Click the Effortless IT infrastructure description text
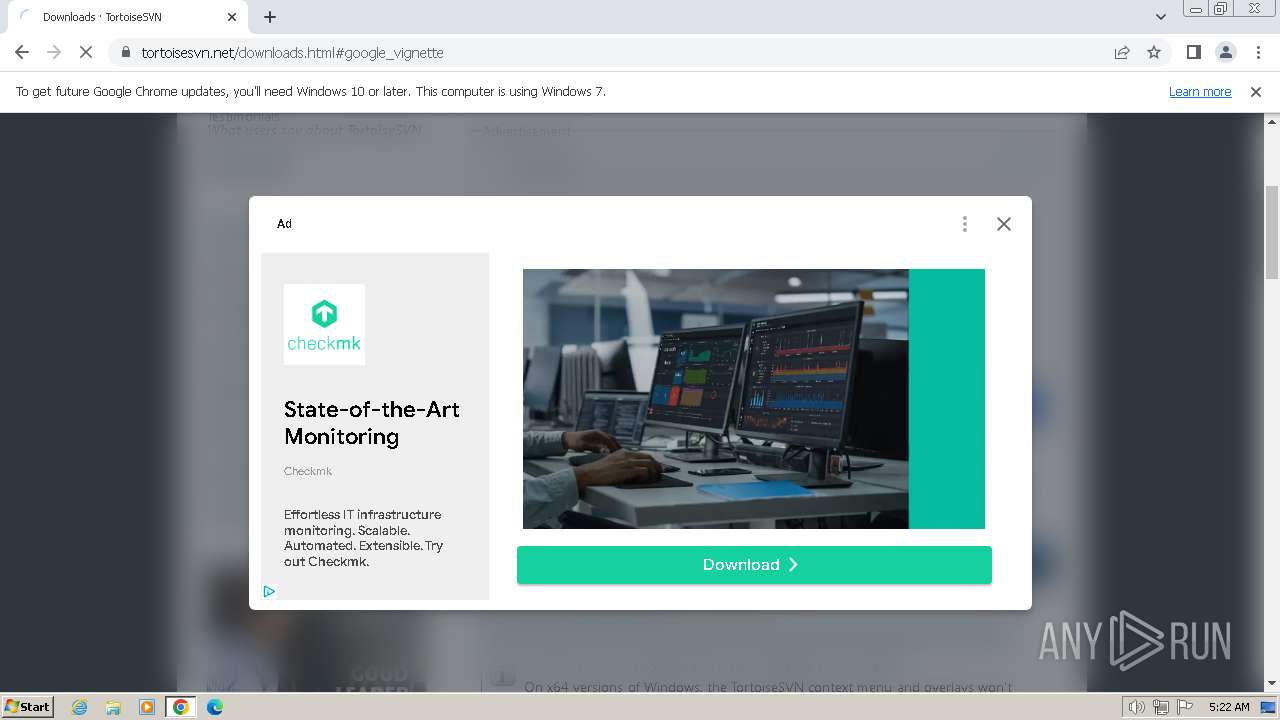Viewport: 1280px width, 720px height. [x=363, y=538]
